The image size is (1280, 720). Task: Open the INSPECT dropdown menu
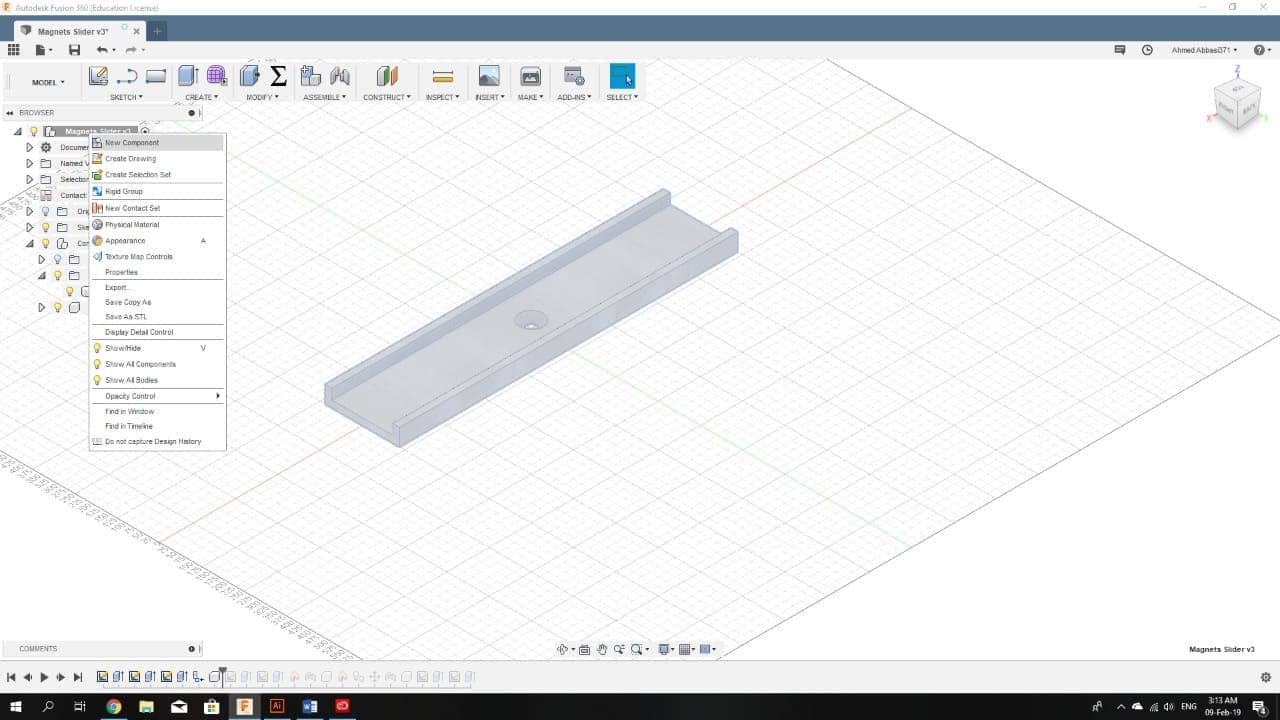(443, 97)
